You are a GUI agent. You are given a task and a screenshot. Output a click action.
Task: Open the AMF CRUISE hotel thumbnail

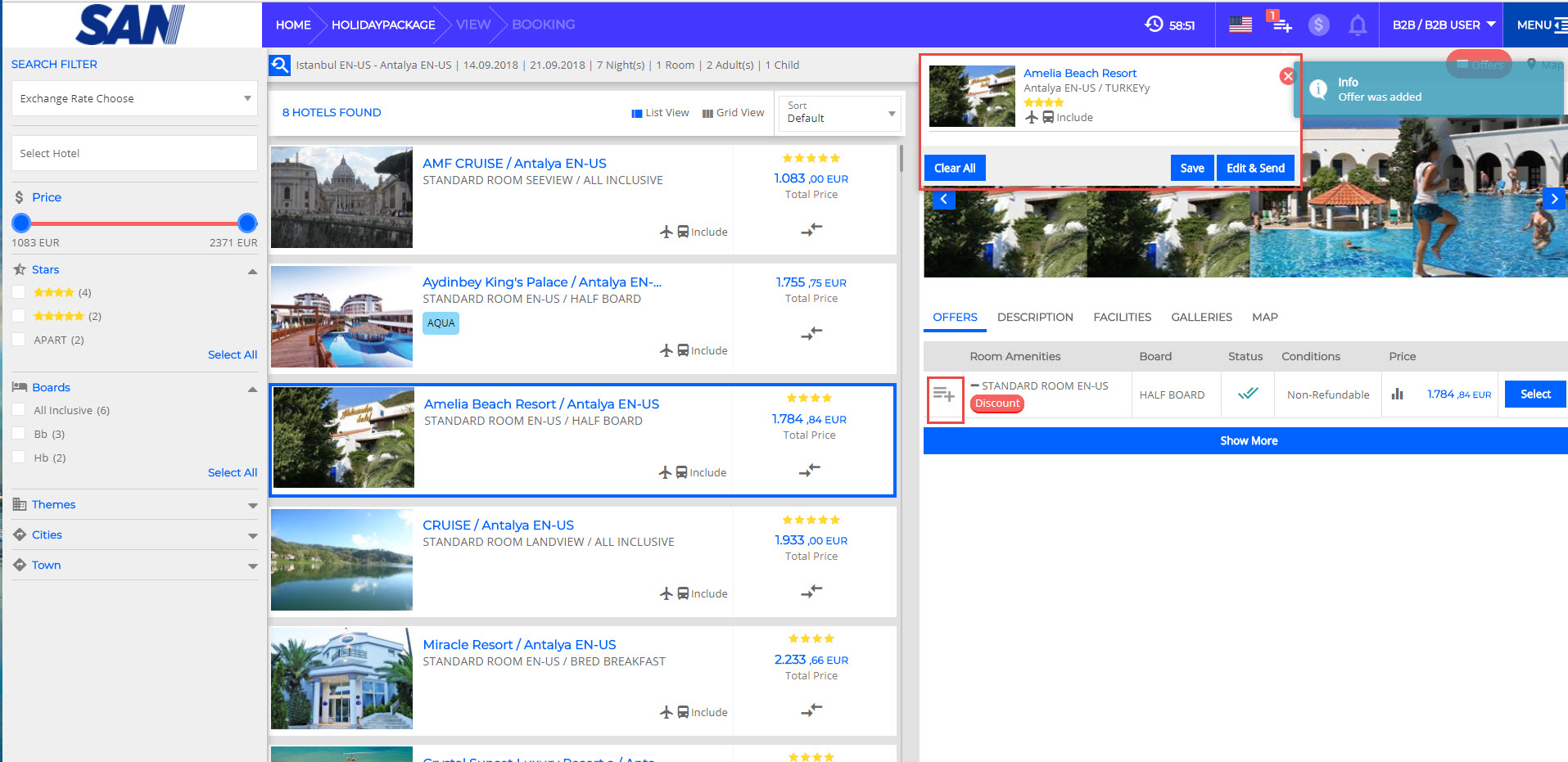341,197
